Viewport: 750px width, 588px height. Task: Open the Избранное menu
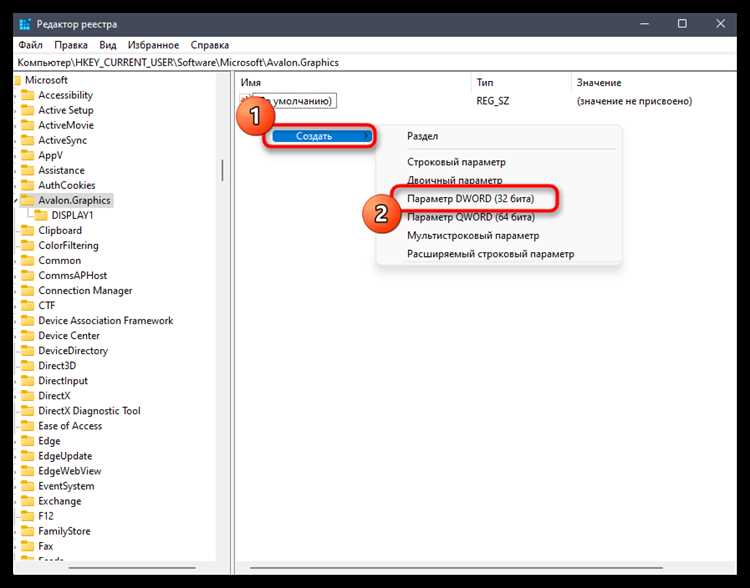pos(153,45)
